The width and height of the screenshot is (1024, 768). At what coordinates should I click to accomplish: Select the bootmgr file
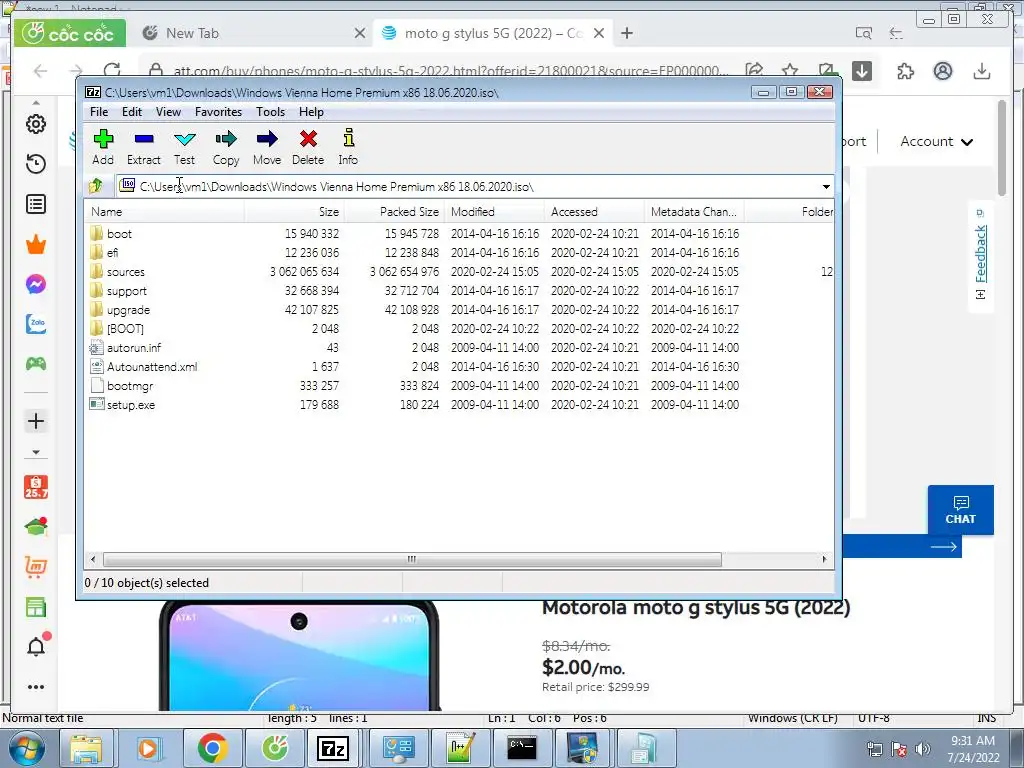coord(130,385)
